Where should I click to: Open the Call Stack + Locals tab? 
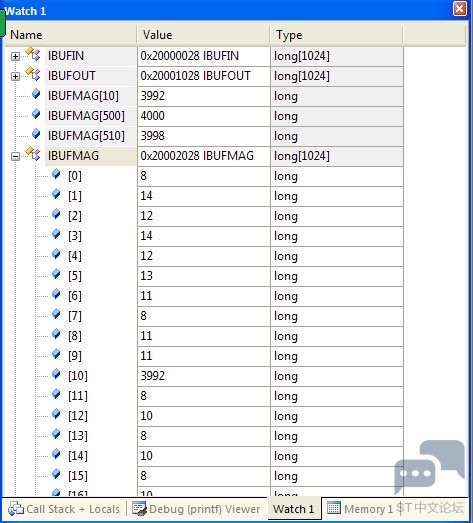coord(64,509)
